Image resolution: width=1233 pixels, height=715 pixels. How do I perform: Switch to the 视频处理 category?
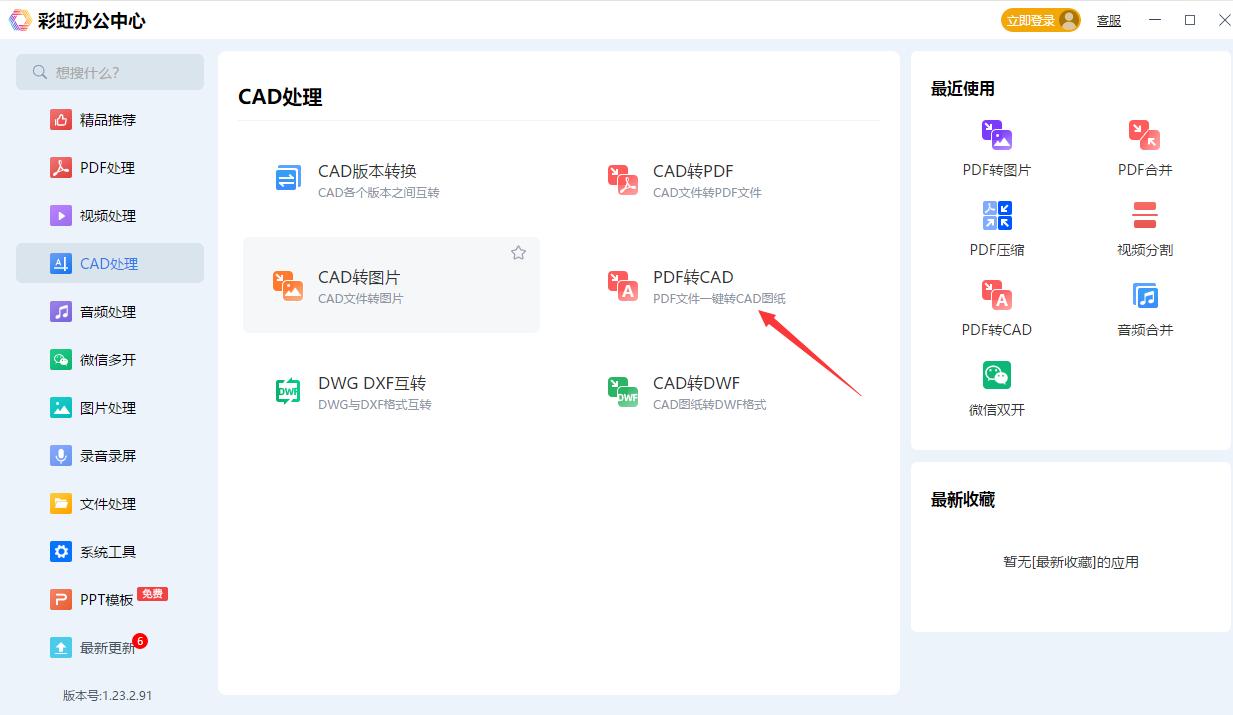pyautogui.click(x=110, y=215)
